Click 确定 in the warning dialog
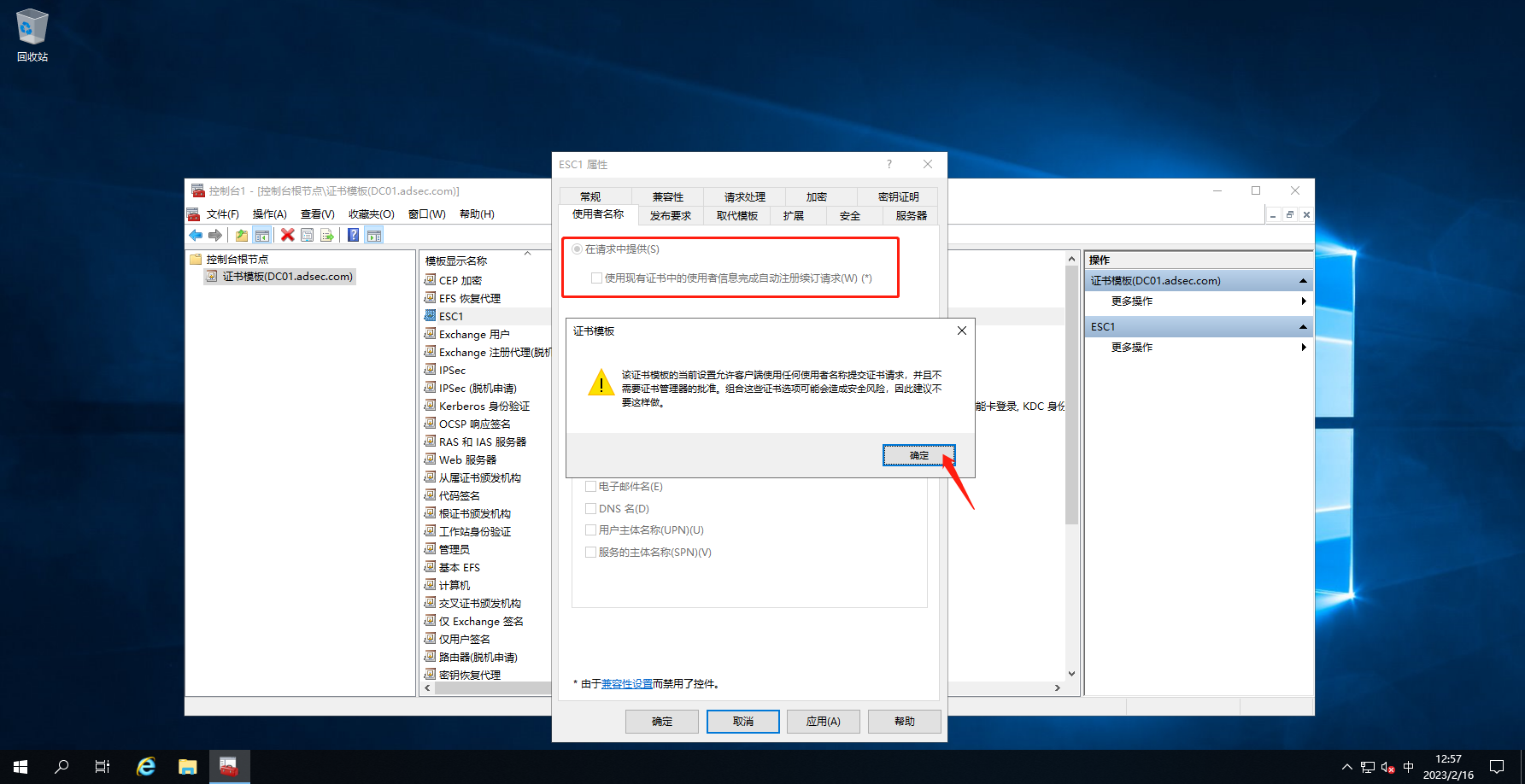This screenshot has width=1525, height=784. [x=918, y=455]
